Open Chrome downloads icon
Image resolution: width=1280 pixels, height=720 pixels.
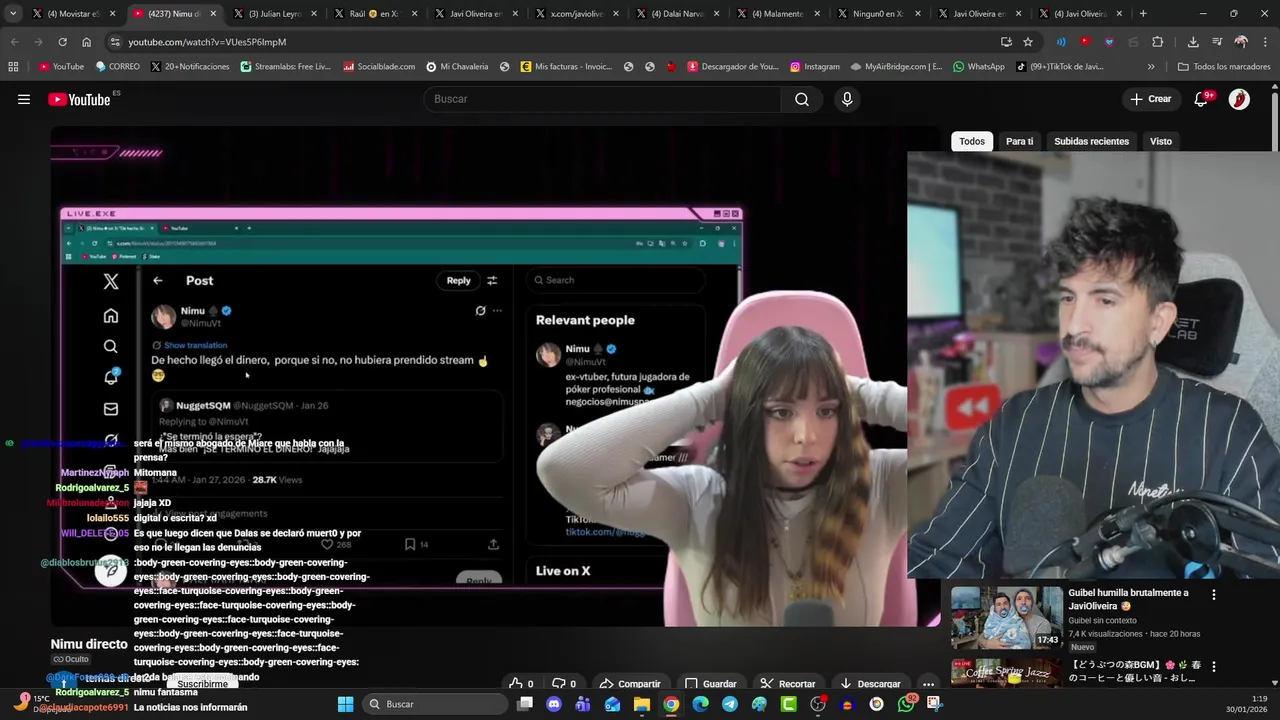(x=1193, y=42)
